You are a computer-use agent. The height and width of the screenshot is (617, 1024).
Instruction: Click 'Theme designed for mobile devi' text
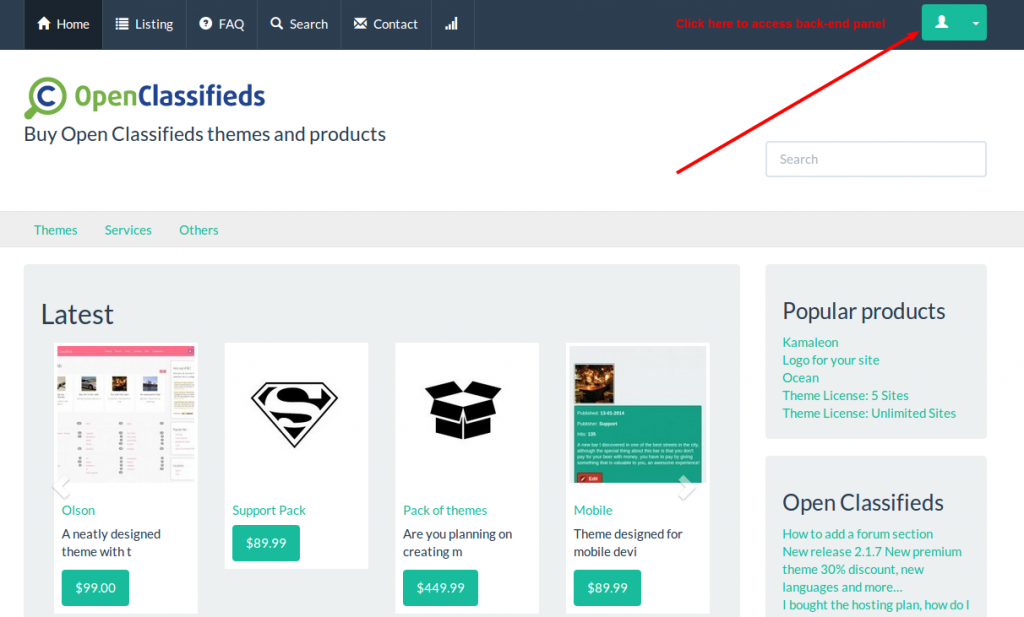point(628,543)
